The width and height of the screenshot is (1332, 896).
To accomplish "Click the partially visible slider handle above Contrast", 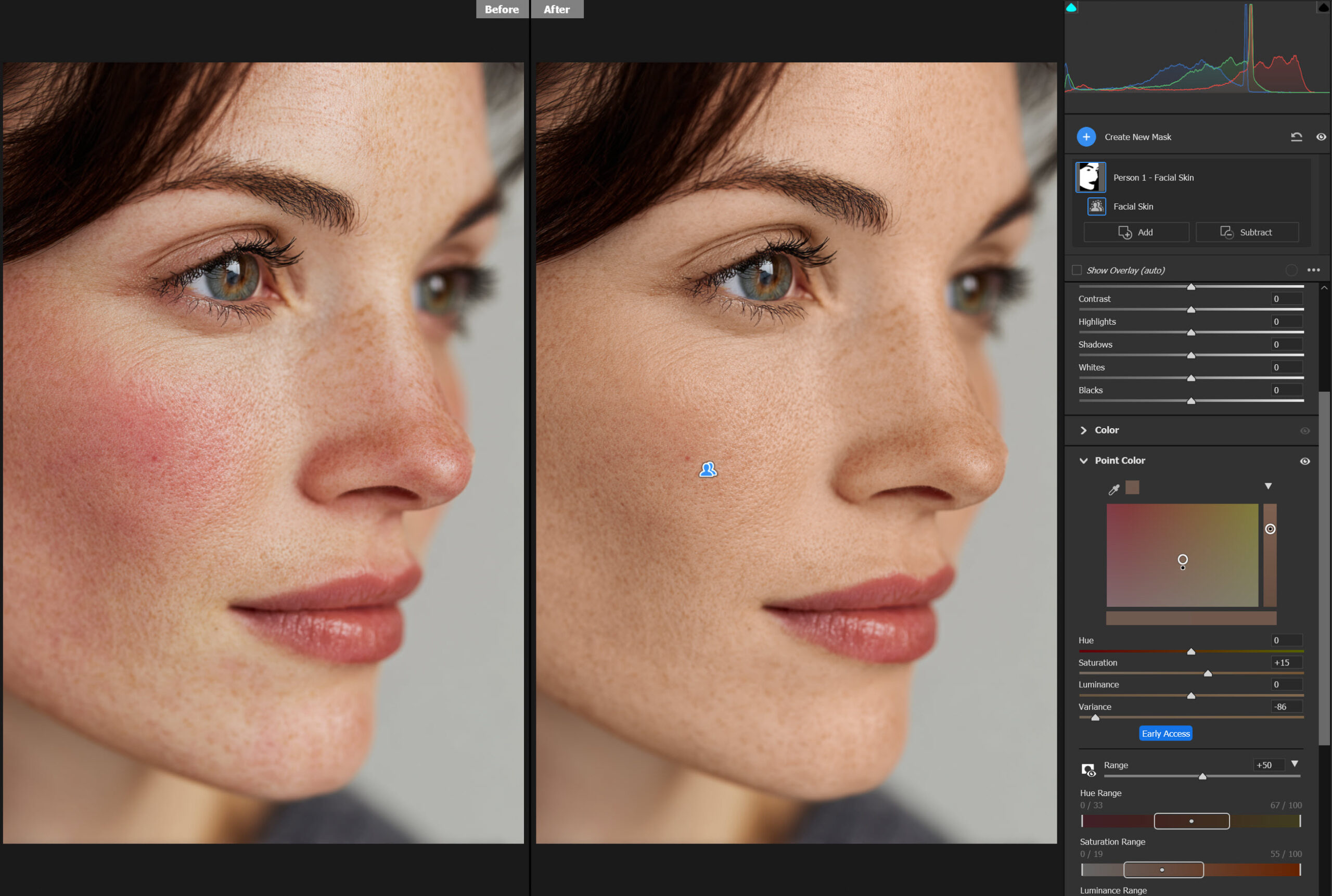I will pyautogui.click(x=1191, y=286).
